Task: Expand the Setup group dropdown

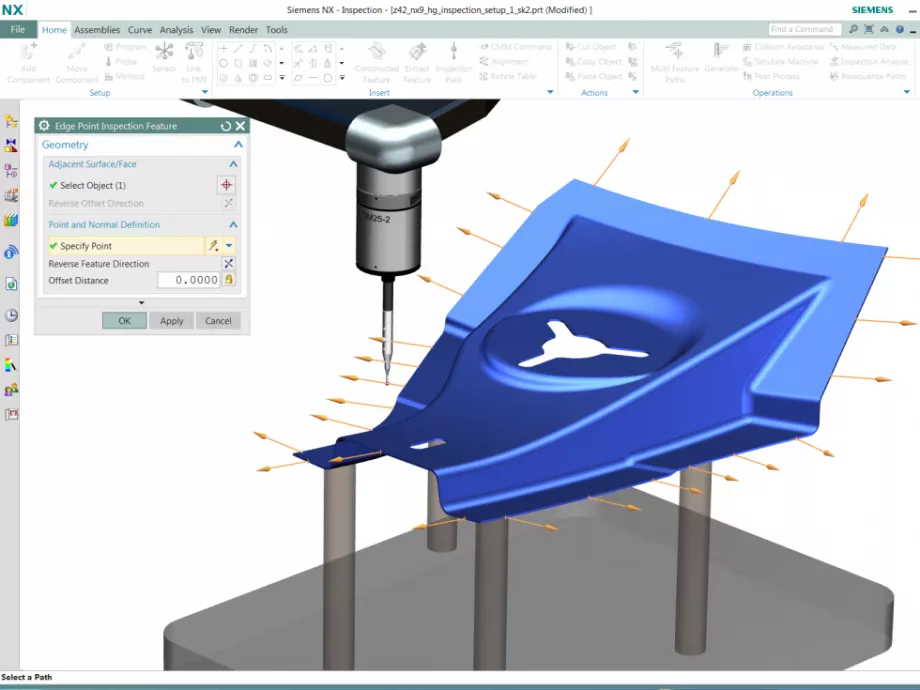Action: tap(205, 92)
